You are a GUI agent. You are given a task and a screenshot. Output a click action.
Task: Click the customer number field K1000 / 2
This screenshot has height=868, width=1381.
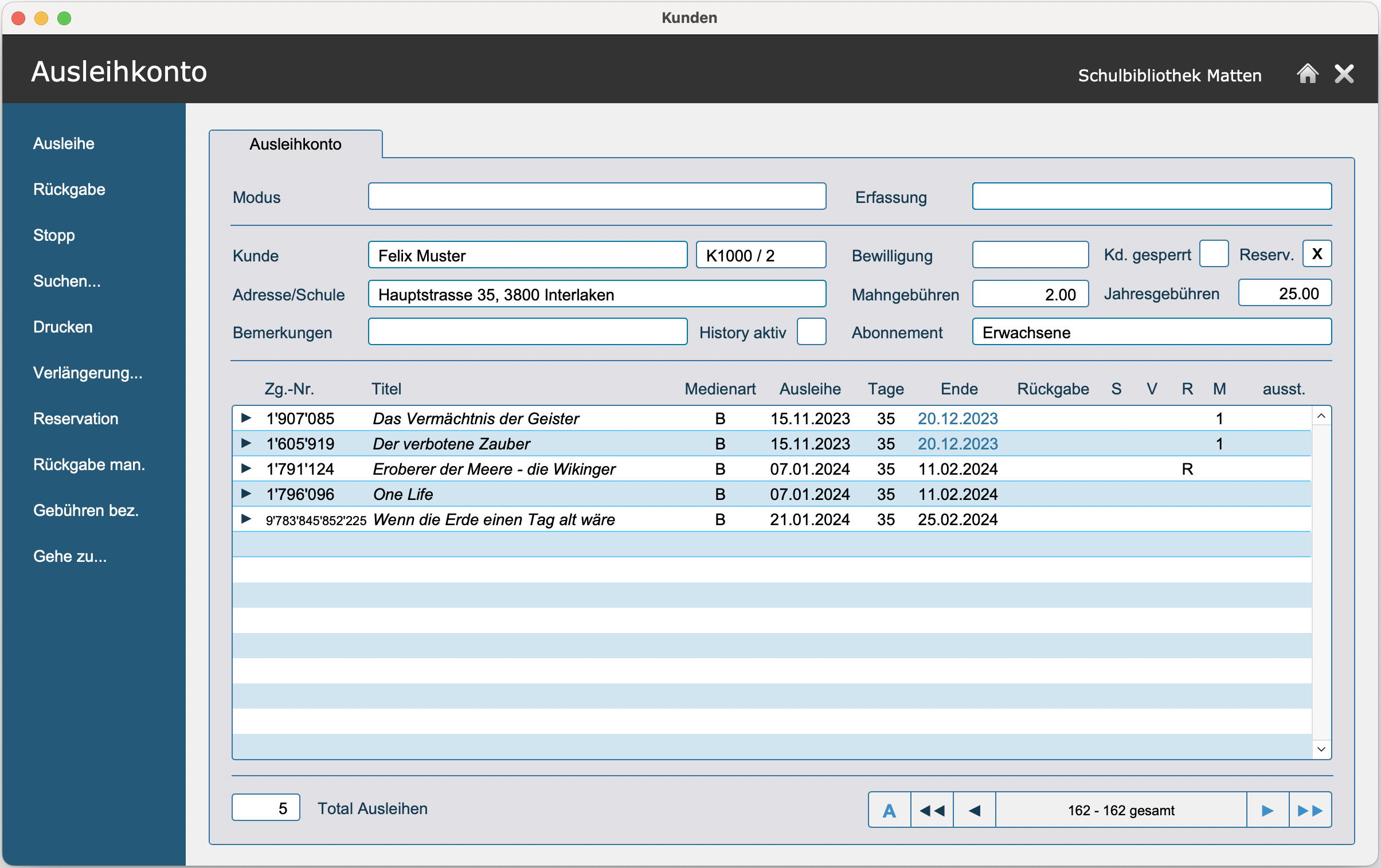[x=761, y=255]
